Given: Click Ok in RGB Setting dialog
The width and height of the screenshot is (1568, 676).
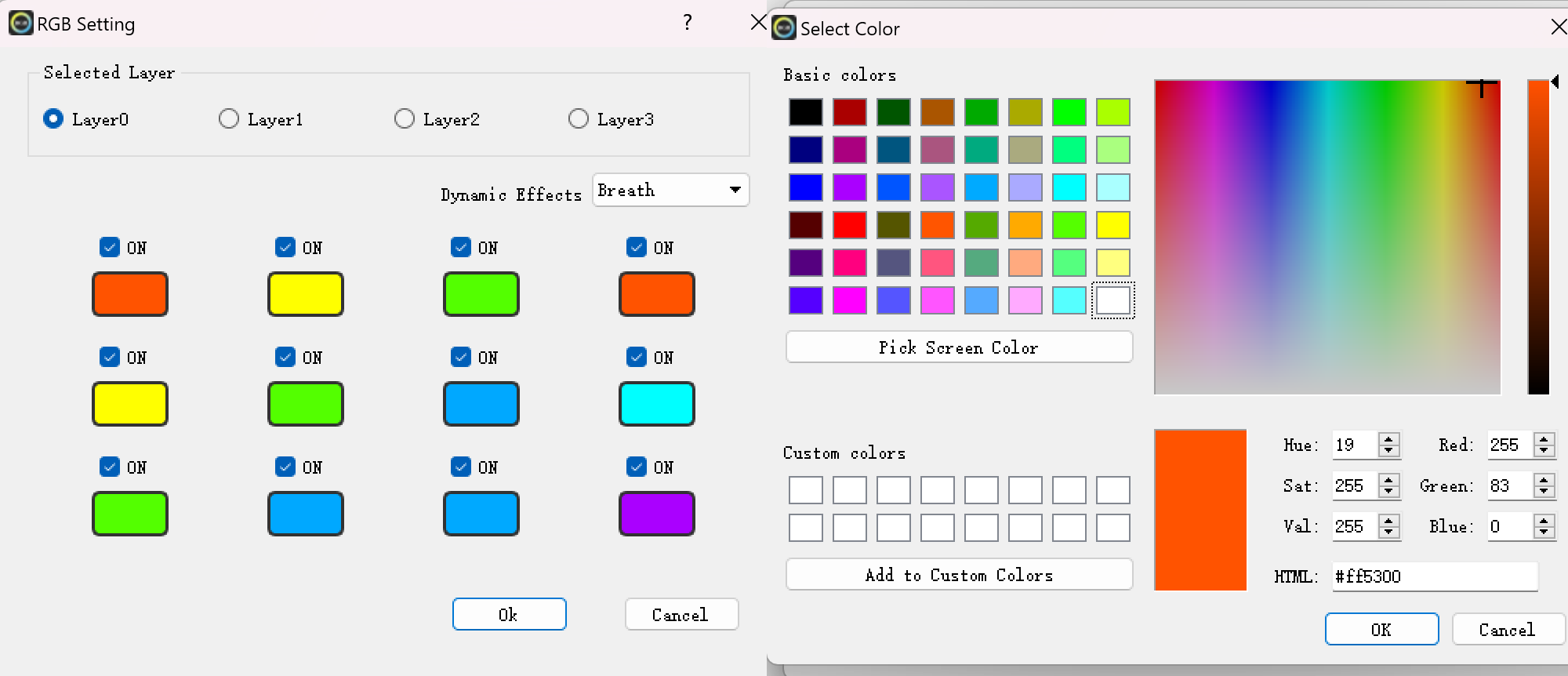Looking at the screenshot, I should coord(510,614).
